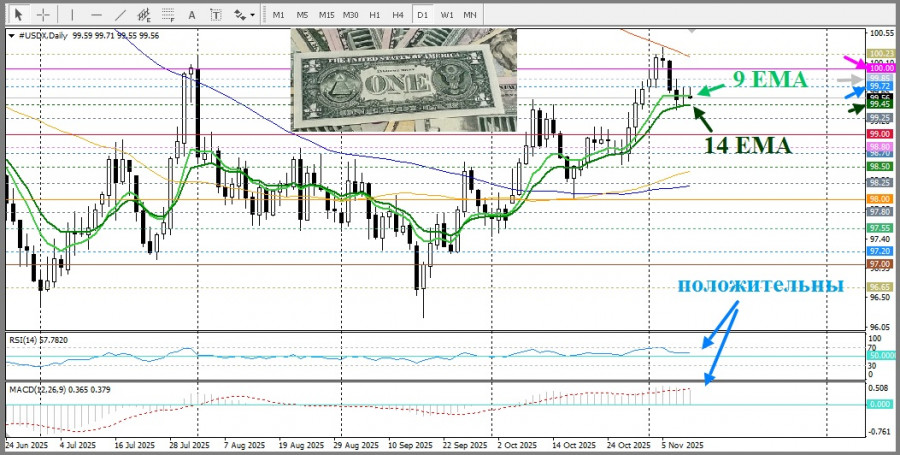Switch chart to H1 timeframe
This screenshot has height=455, width=900.
click(x=375, y=14)
